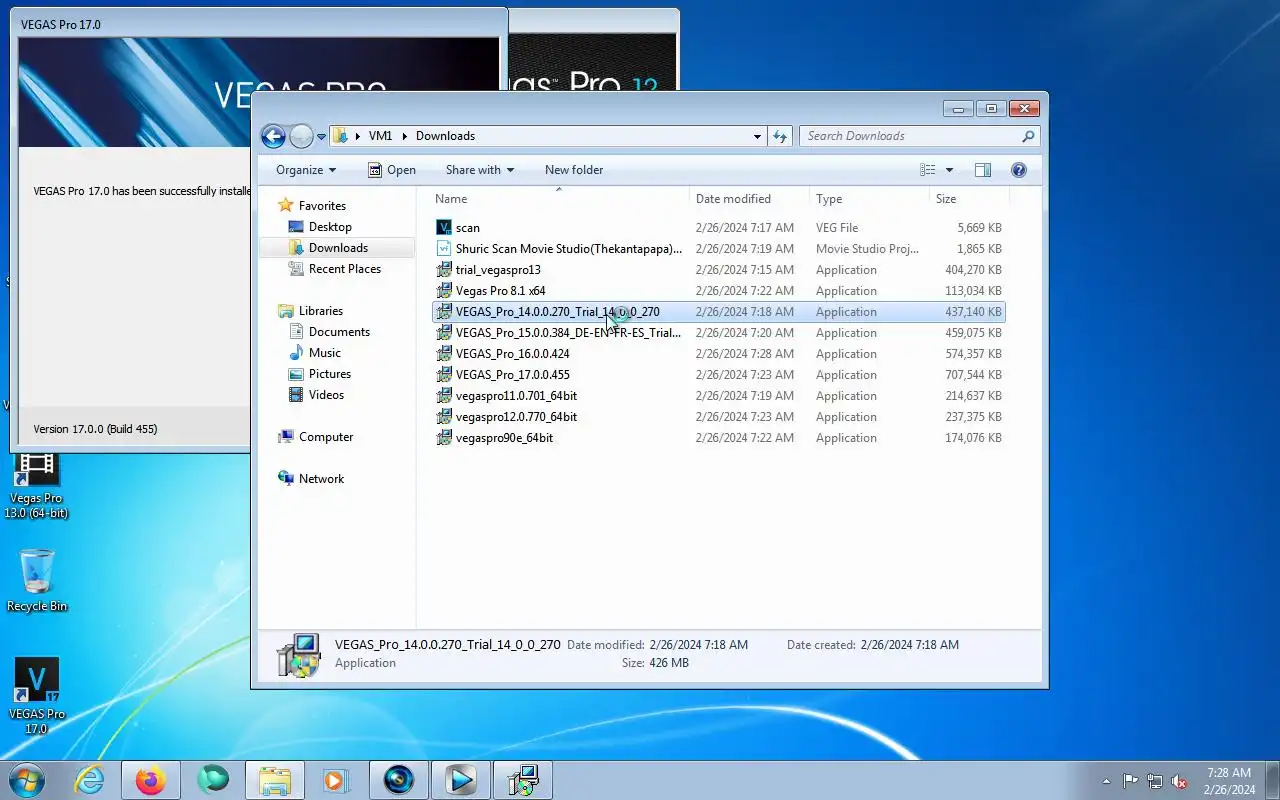Open Action Center flag in tray
The image size is (1280, 800).
click(x=1130, y=781)
